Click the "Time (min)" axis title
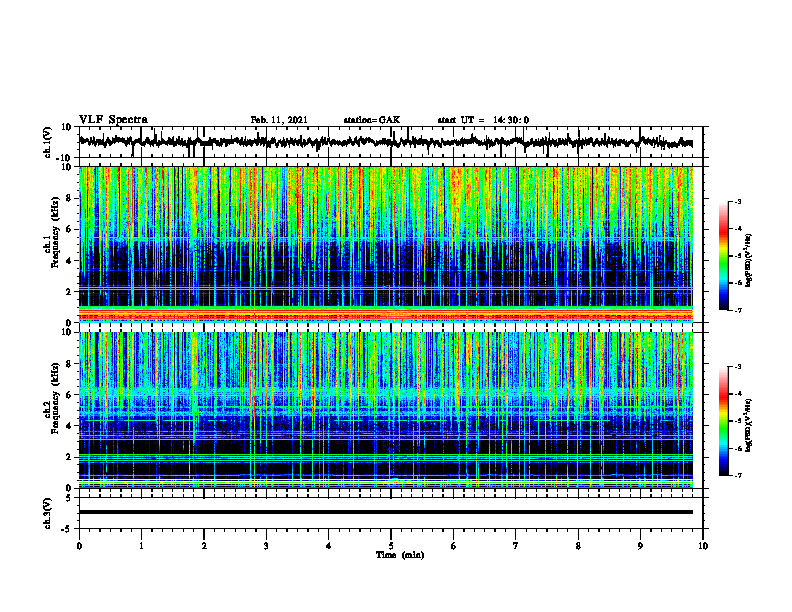Image resolution: width=792 pixels, height=612 pixels. (400, 555)
